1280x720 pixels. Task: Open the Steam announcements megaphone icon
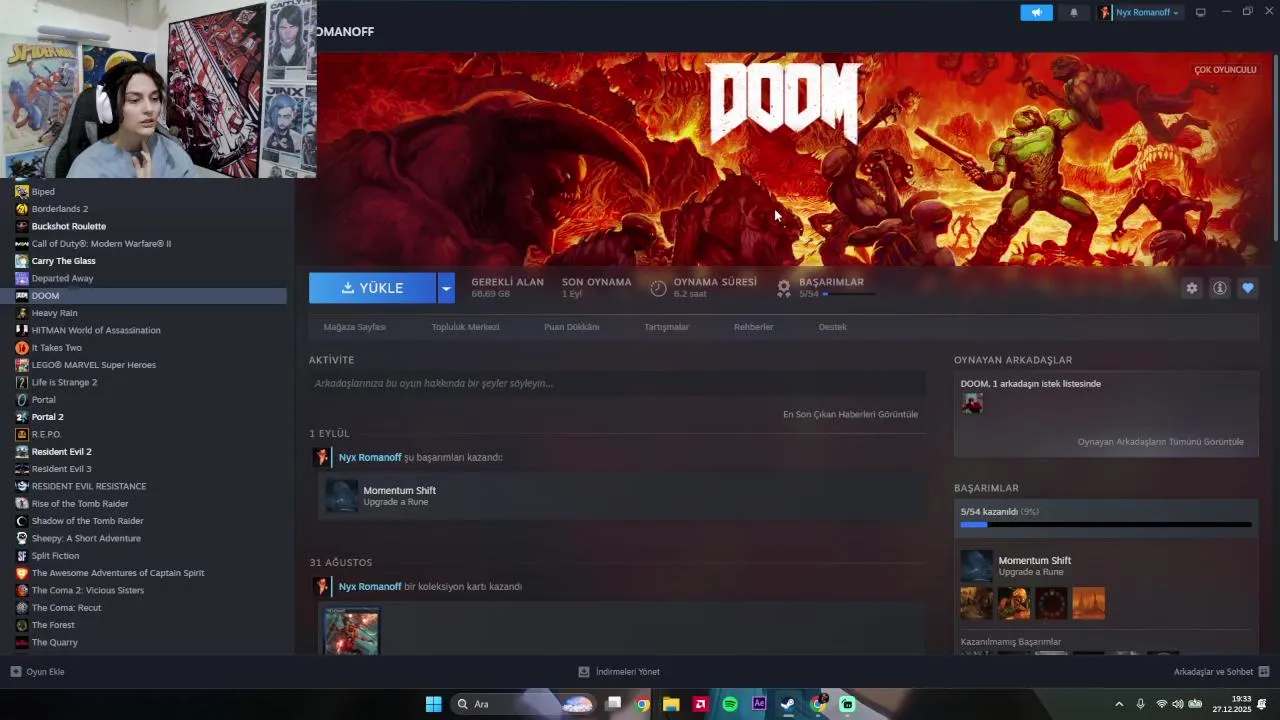point(1036,12)
